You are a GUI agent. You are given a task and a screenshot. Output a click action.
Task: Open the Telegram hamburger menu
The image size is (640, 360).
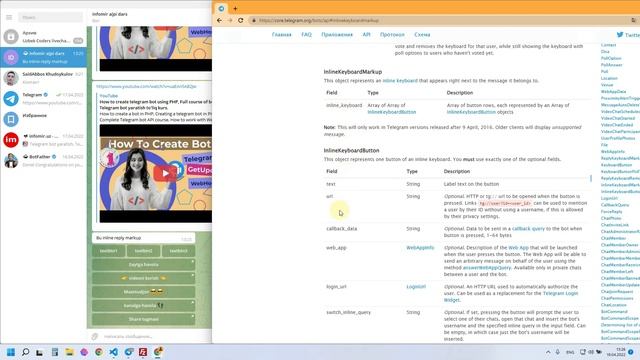tap(9, 18)
